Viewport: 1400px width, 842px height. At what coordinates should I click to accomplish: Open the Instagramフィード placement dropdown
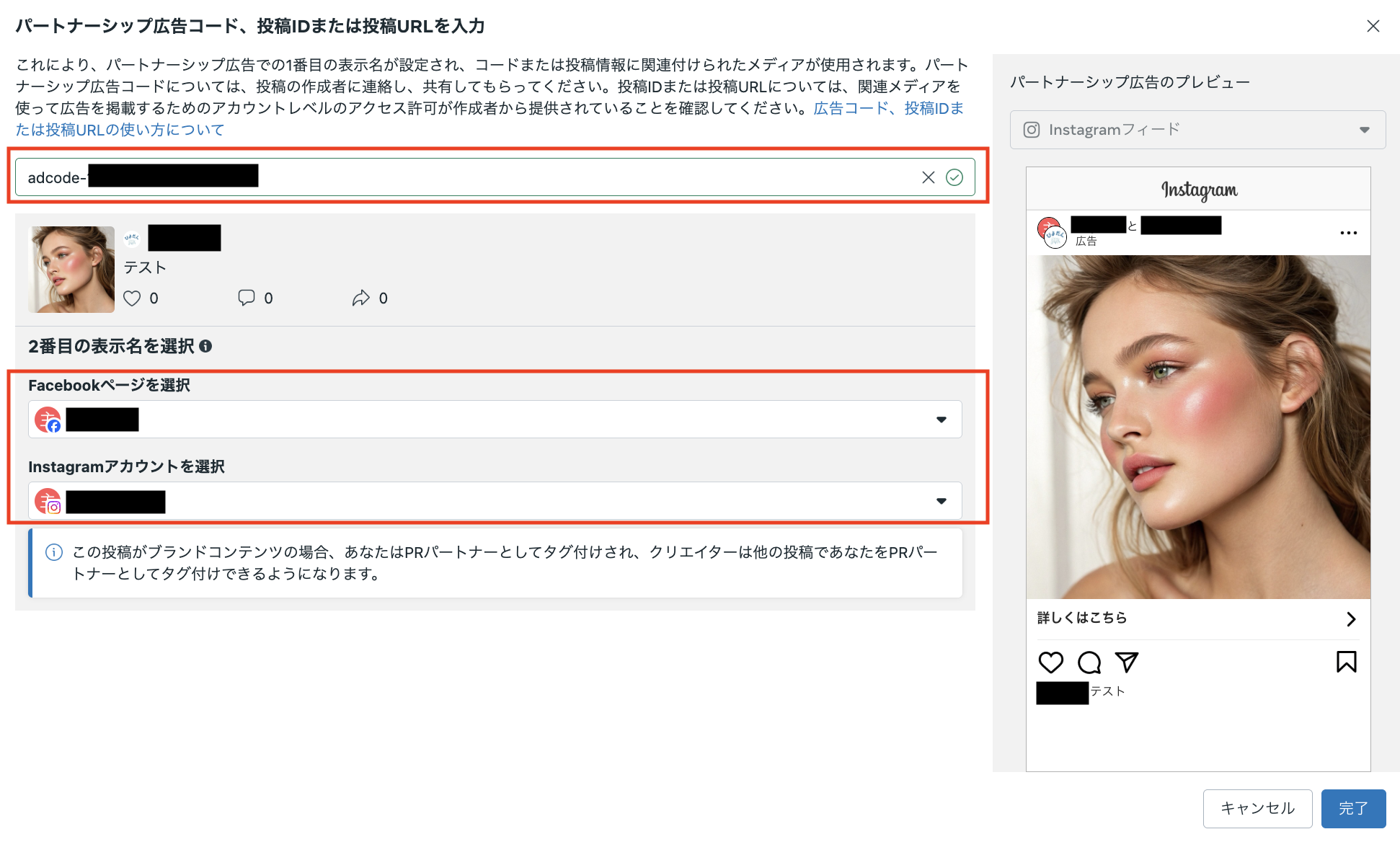(x=1197, y=130)
